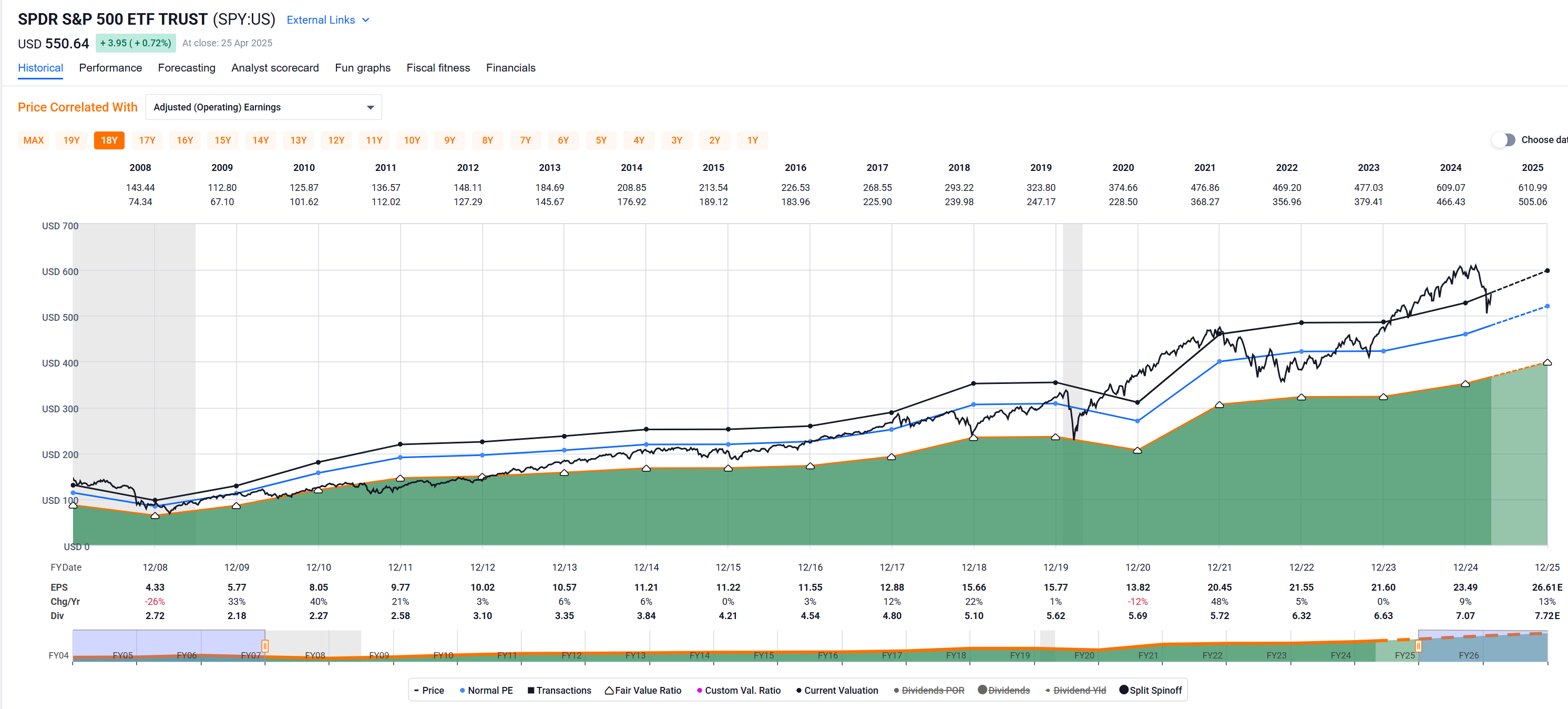Screen dimensions: 1568x709
Task: Toggle the Price legend series
Action: click(x=429, y=690)
